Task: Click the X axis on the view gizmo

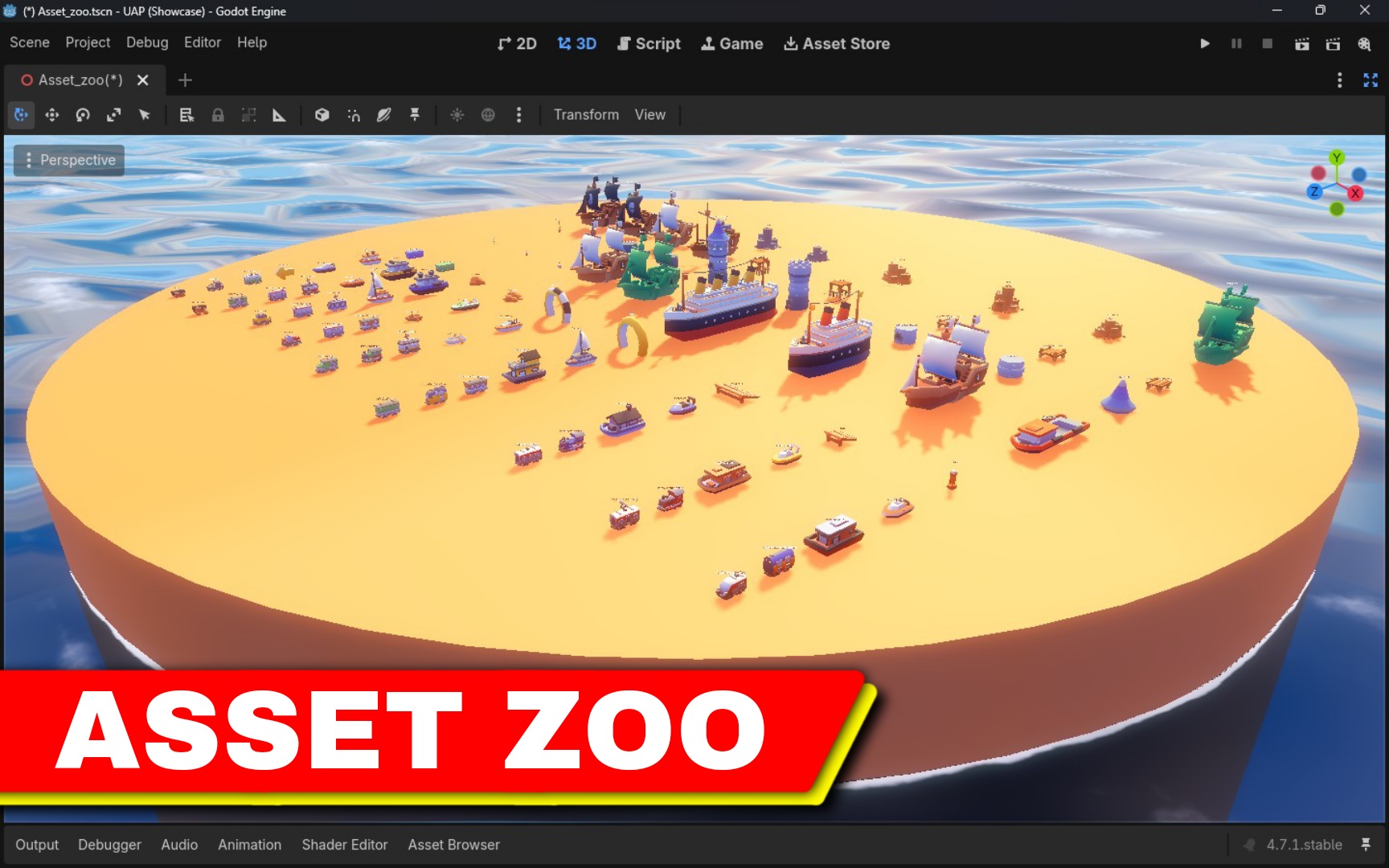Action: pyautogui.click(x=1355, y=193)
